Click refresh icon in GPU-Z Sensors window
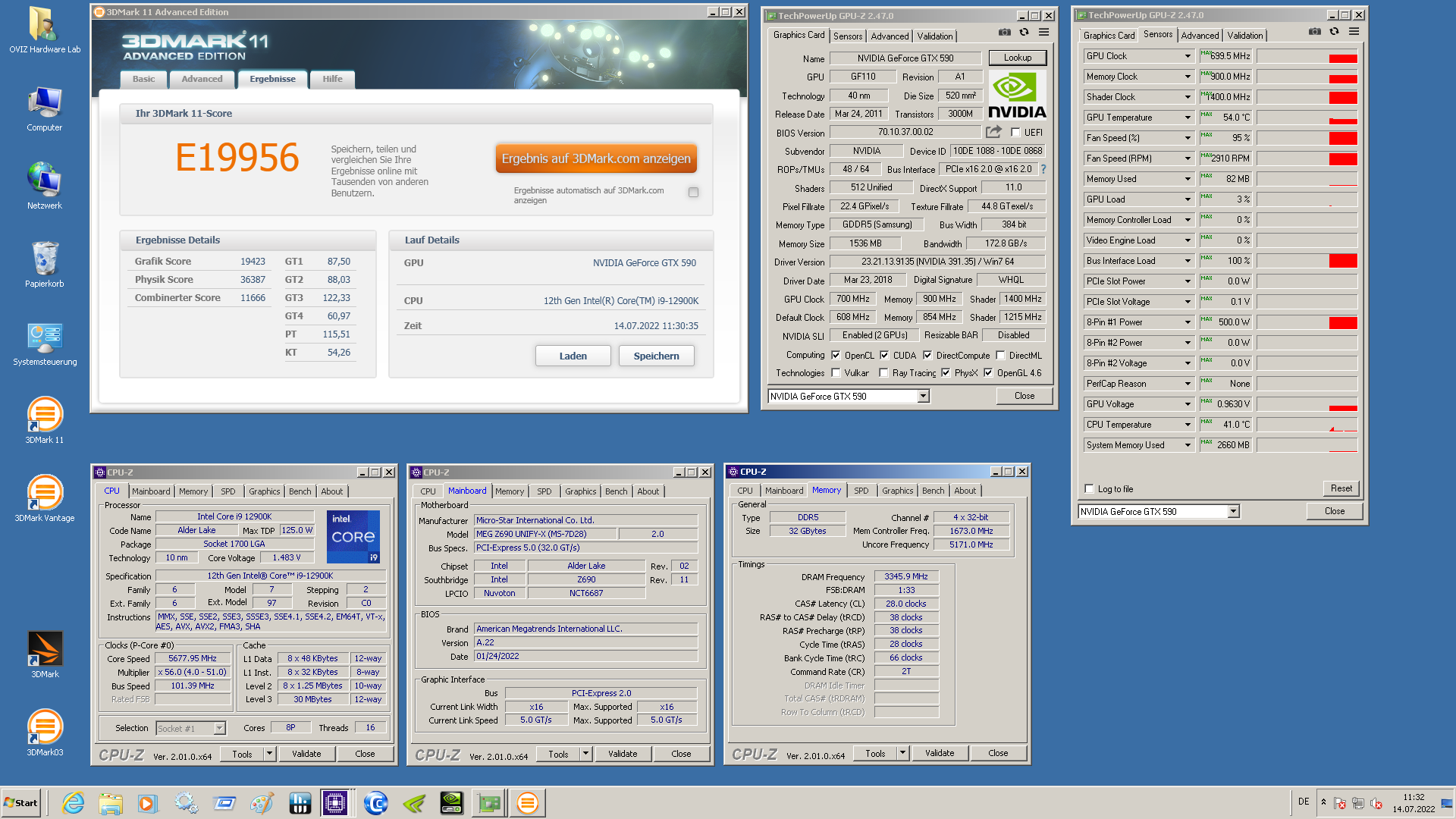 (x=1335, y=31)
